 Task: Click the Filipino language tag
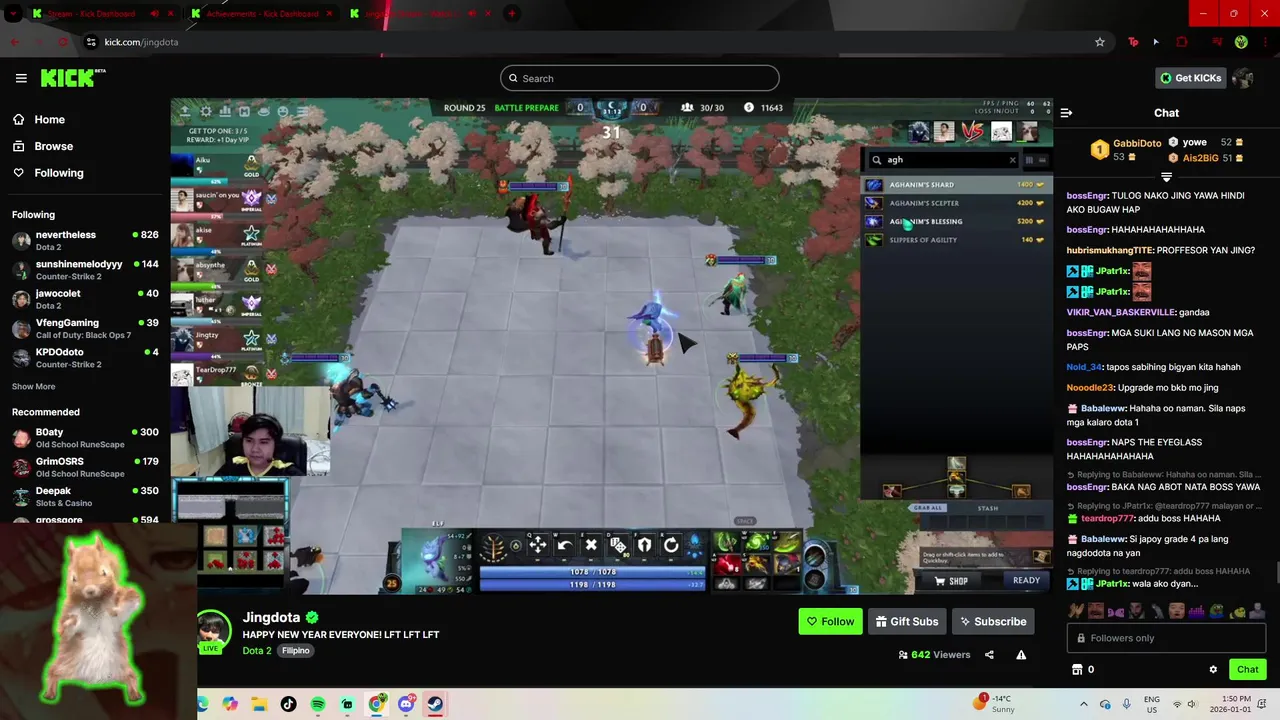click(x=296, y=650)
